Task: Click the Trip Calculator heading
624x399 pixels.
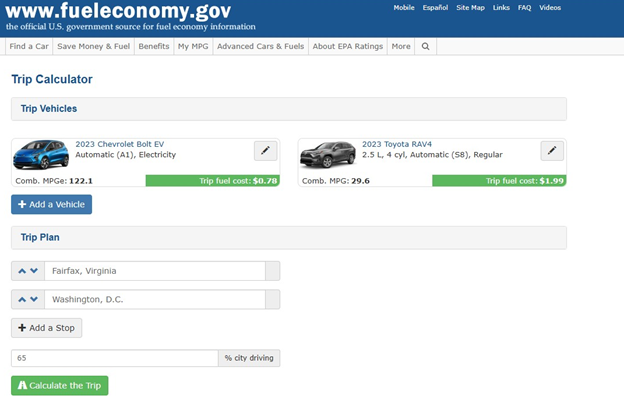Action: click(x=52, y=79)
